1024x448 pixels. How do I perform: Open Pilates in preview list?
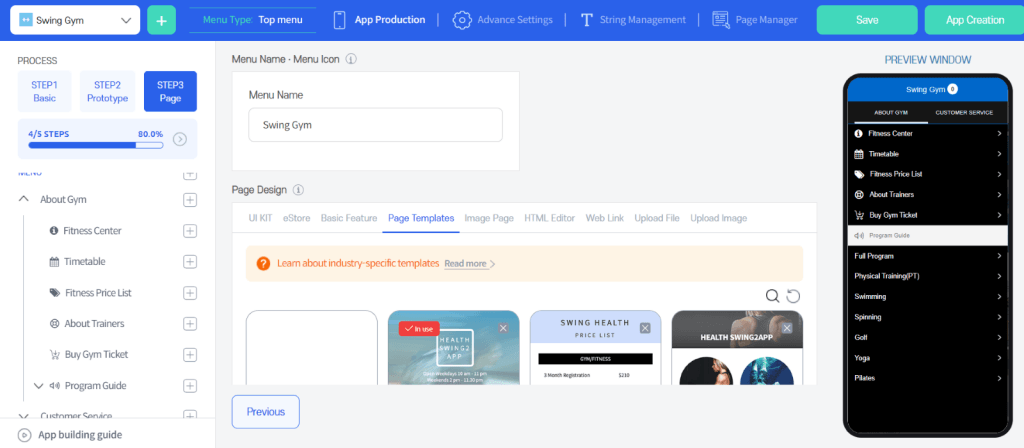click(x=928, y=378)
